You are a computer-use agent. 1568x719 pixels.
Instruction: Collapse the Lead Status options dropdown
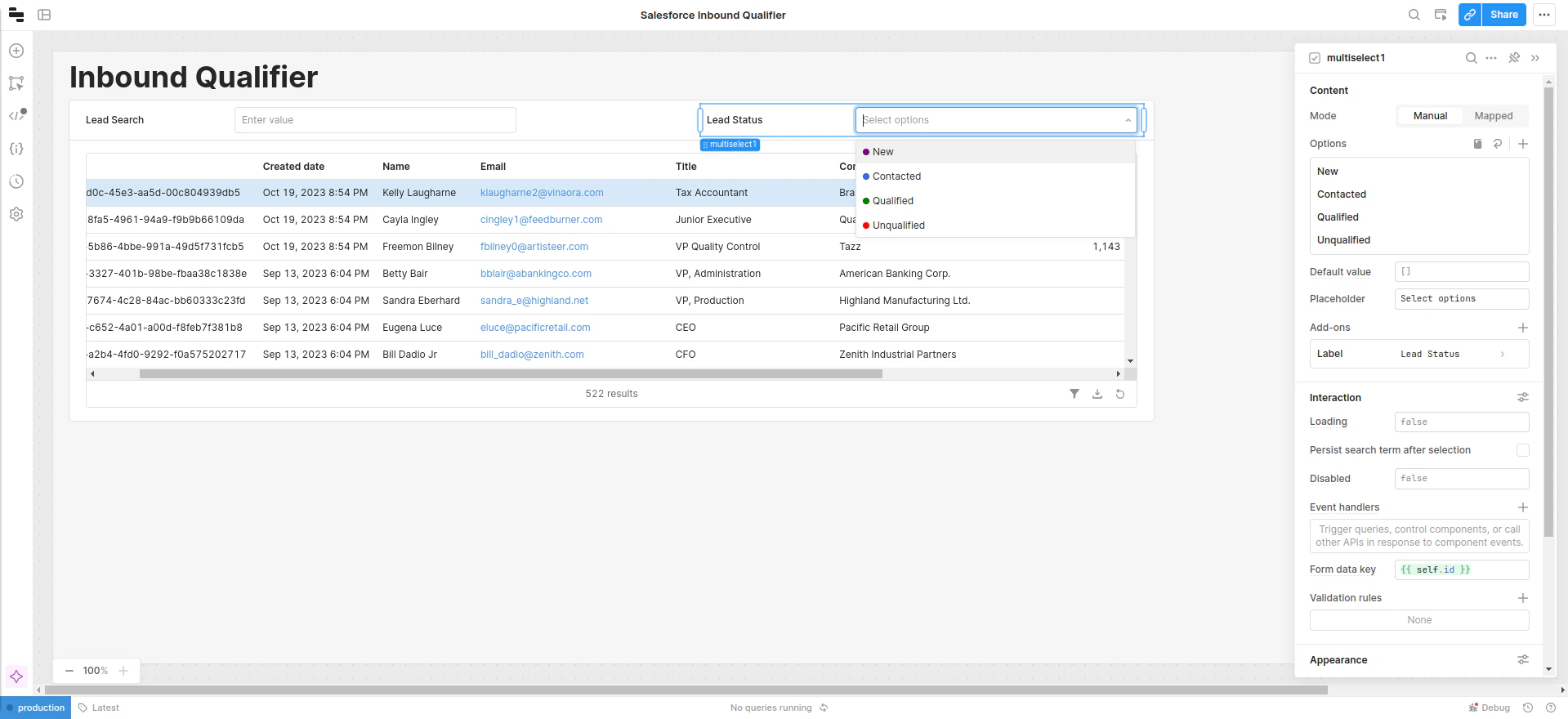(x=1128, y=120)
